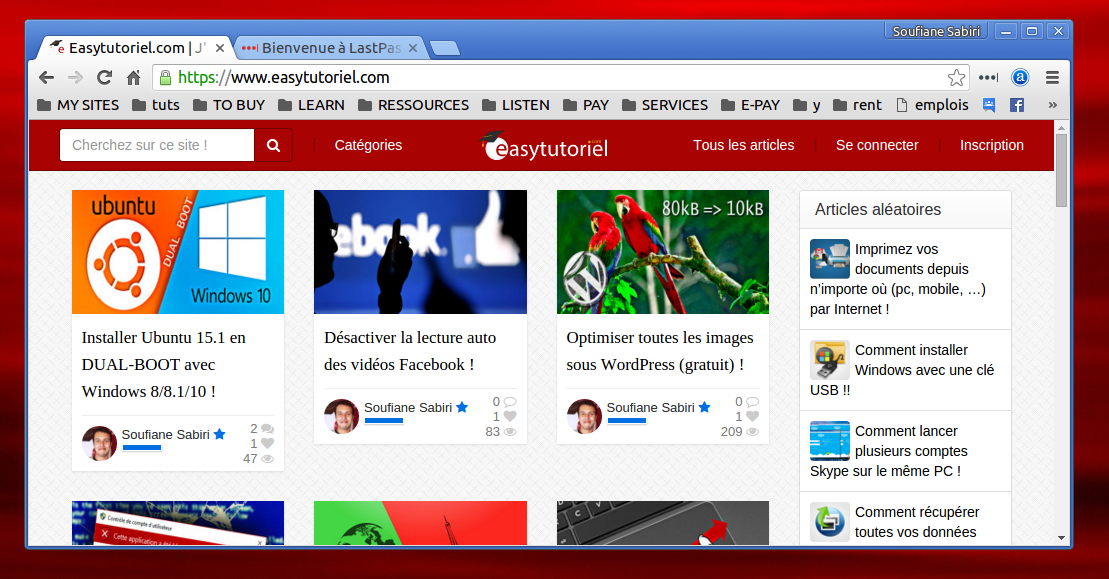Click scrollbar down arrow

click(x=1061, y=538)
